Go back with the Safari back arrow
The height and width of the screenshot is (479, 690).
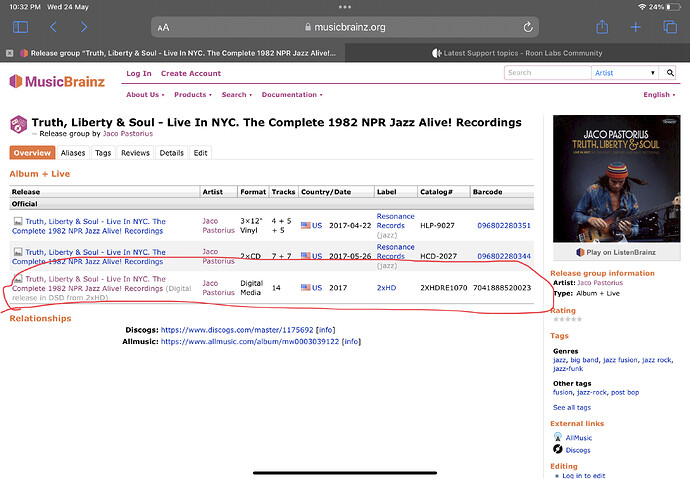click(x=53, y=27)
